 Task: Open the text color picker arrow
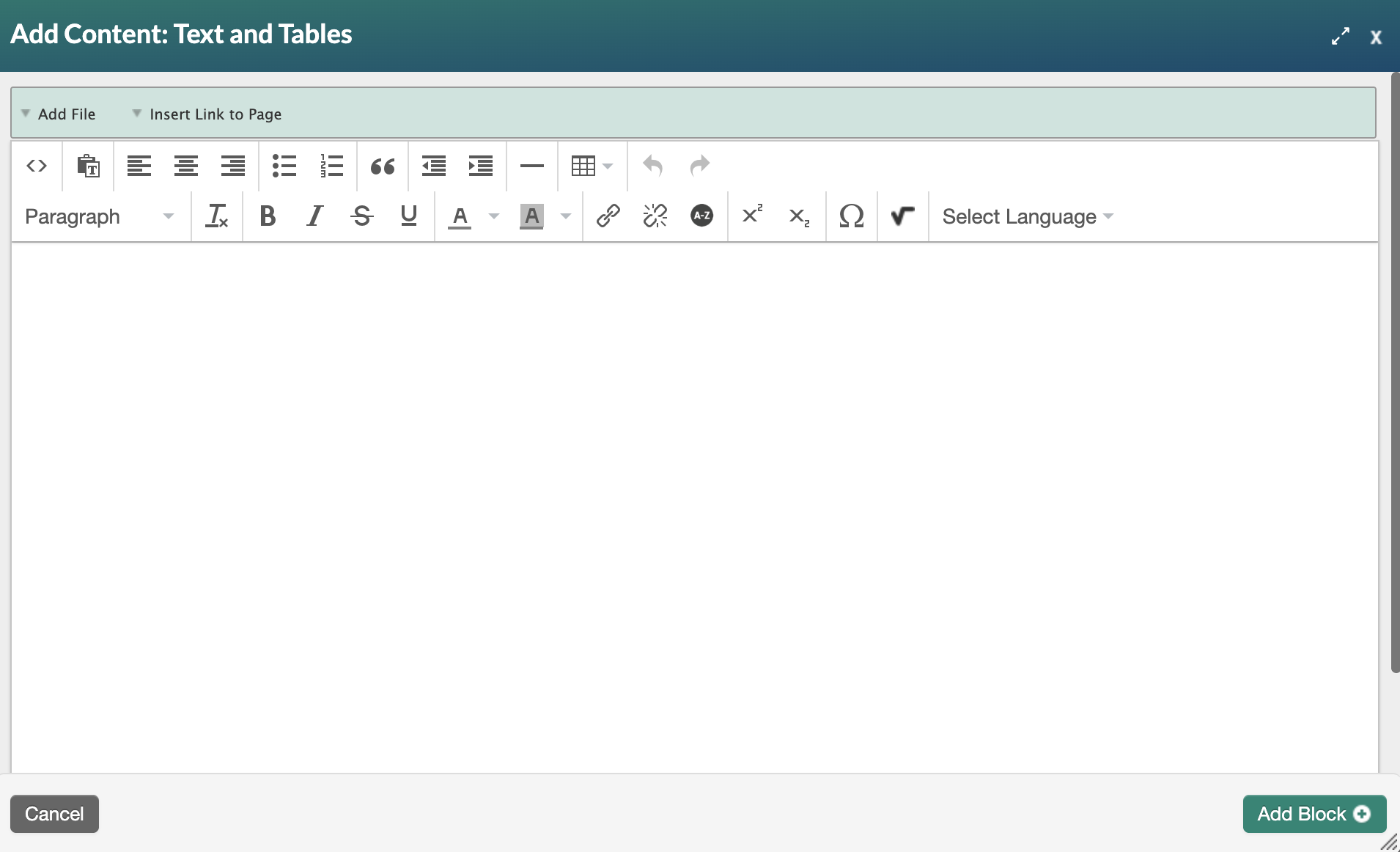click(x=494, y=216)
